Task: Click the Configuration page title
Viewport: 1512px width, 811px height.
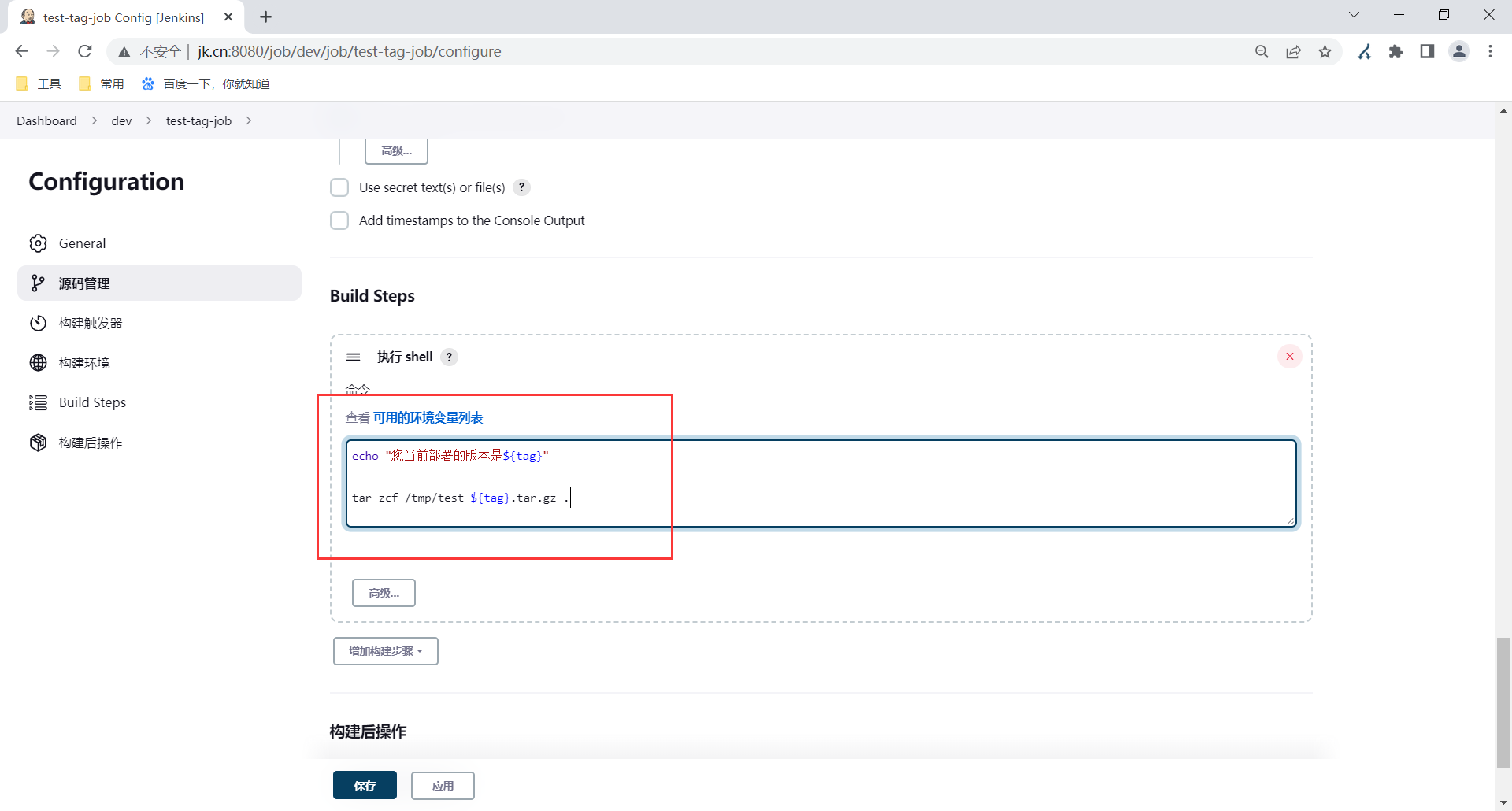Action: pos(106,182)
